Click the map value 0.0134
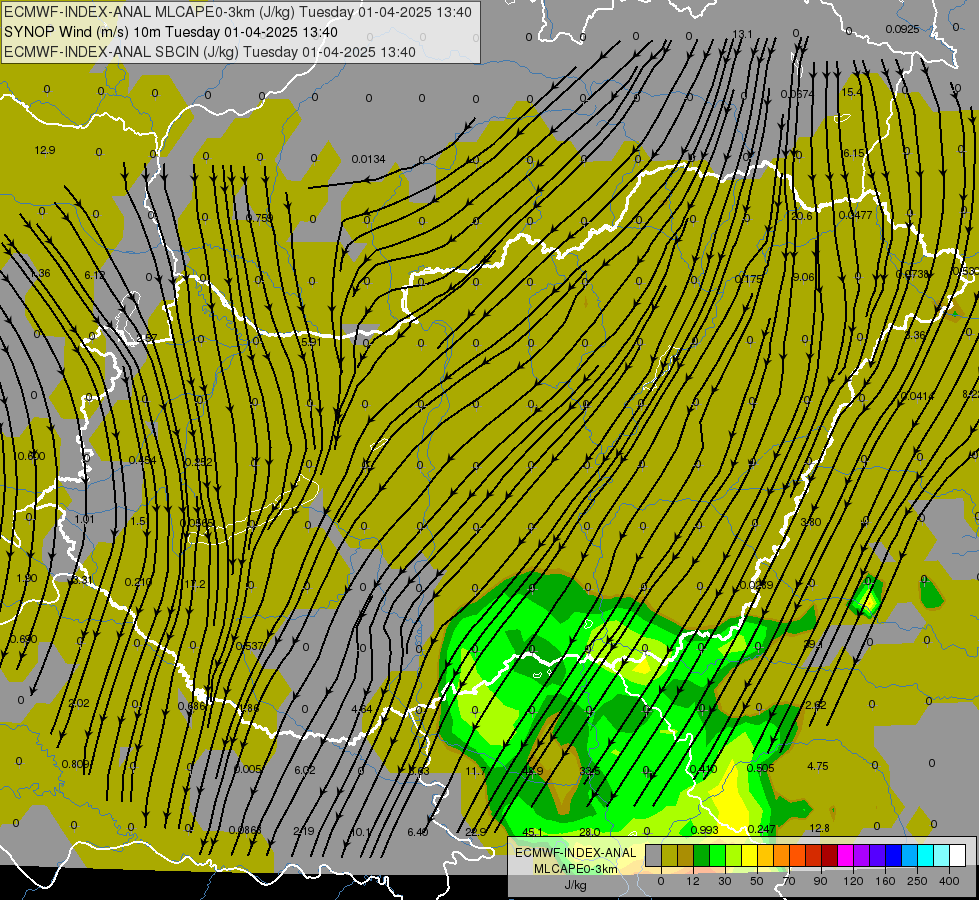This screenshot has height=900, width=979. 368,159
